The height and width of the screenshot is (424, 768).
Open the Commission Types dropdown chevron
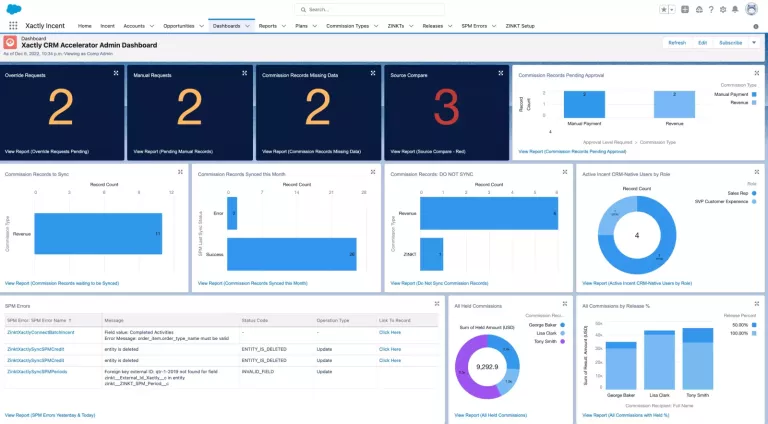376,26
